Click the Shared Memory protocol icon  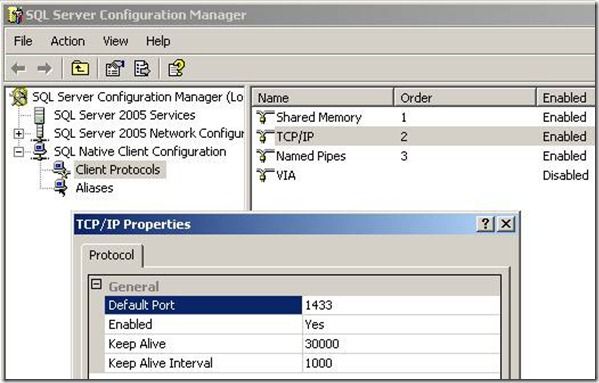[x=264, y=117]
